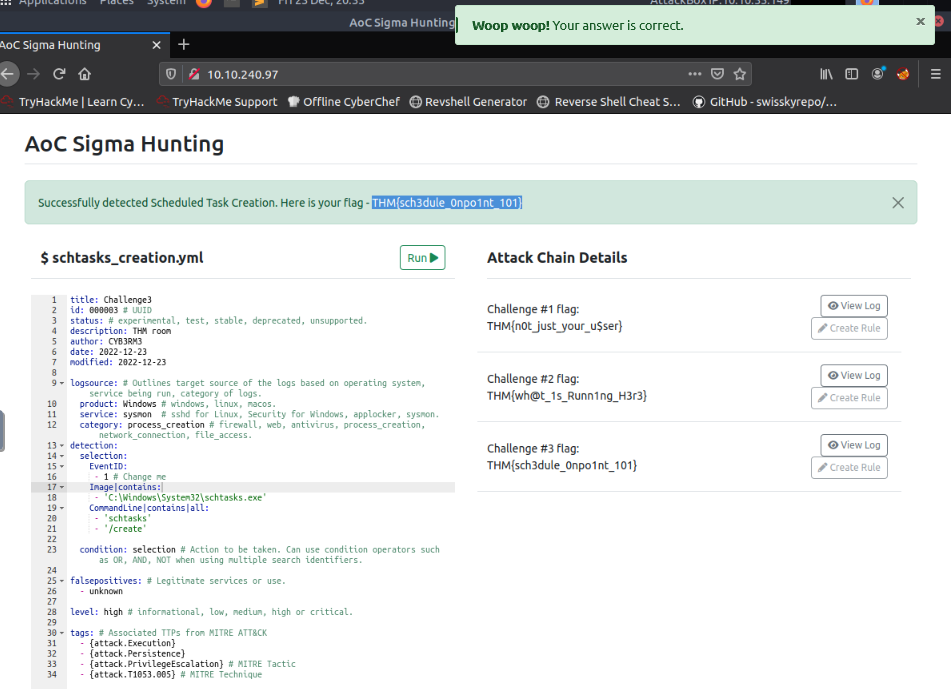Bookmark this page with the star icon
Image resolution: width=951 pixels, height=689 pixels.
[739, 74]
